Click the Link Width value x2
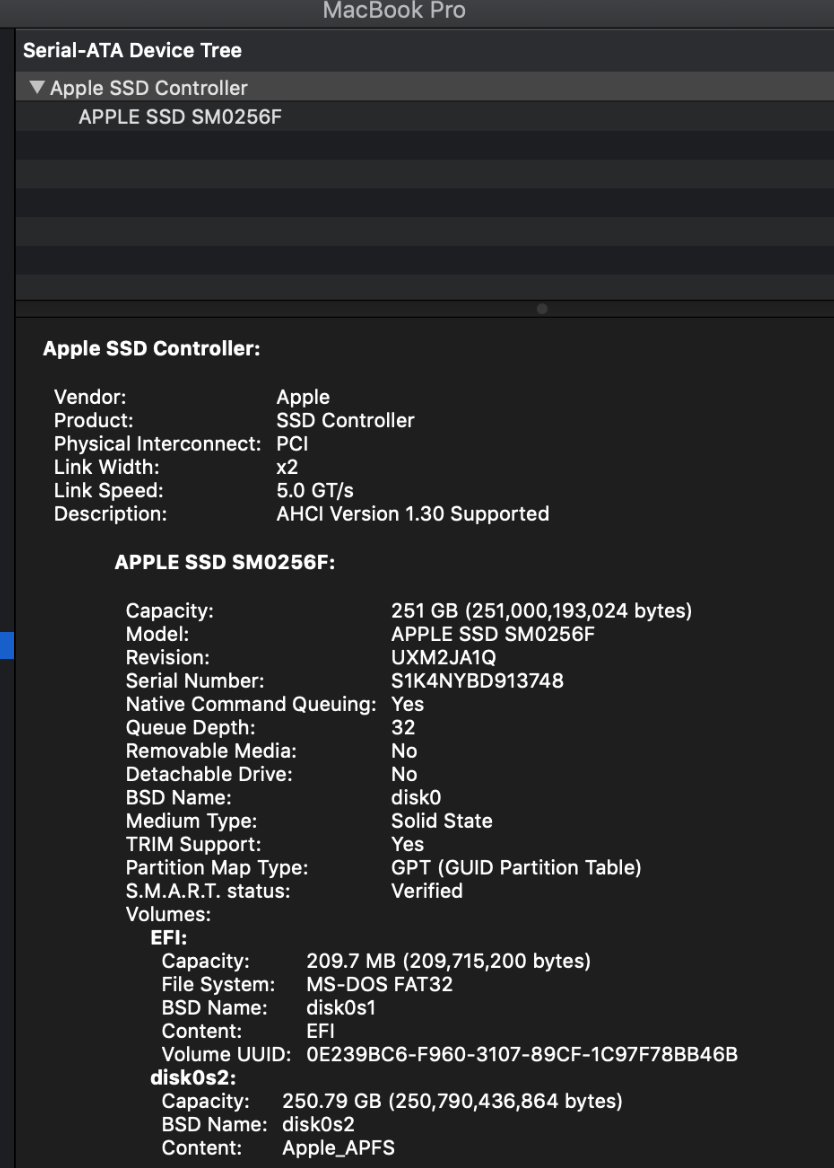Viewport: 834px width, 1168px height. (287, 467)
